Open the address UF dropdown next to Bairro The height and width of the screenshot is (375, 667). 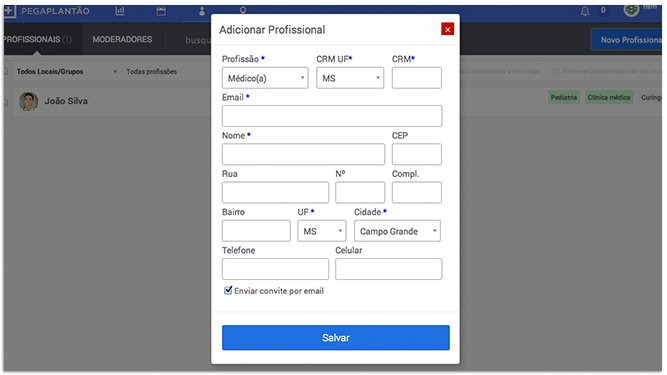coord(322,231)
